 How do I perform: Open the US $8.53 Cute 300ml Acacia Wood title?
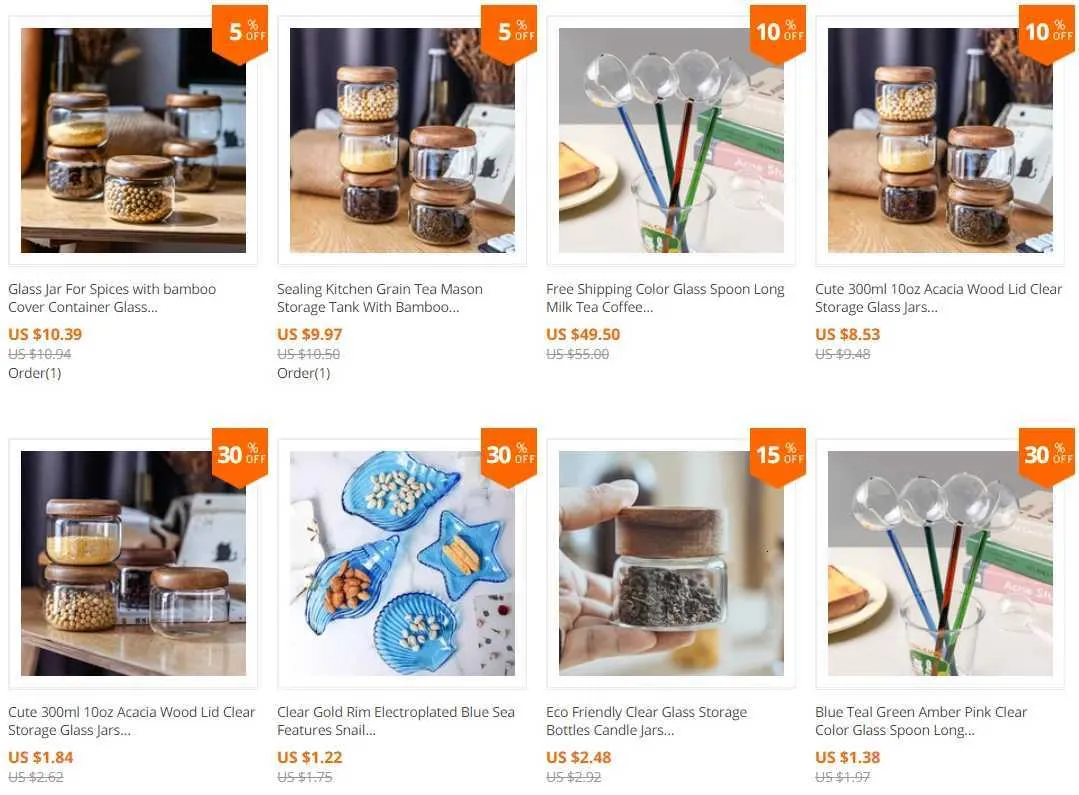point(939,298)
